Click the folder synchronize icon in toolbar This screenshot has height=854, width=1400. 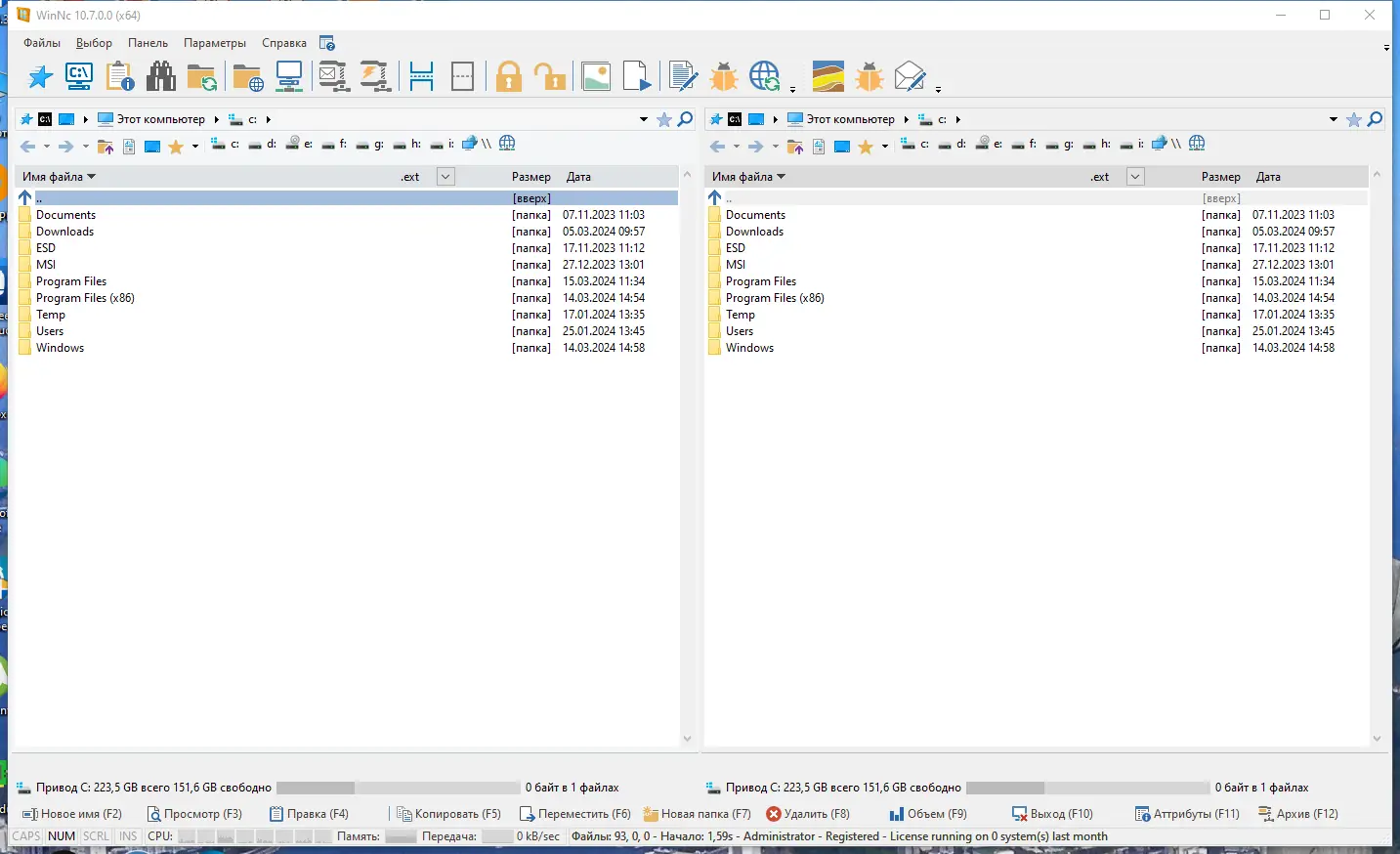(x=202, y=76)
